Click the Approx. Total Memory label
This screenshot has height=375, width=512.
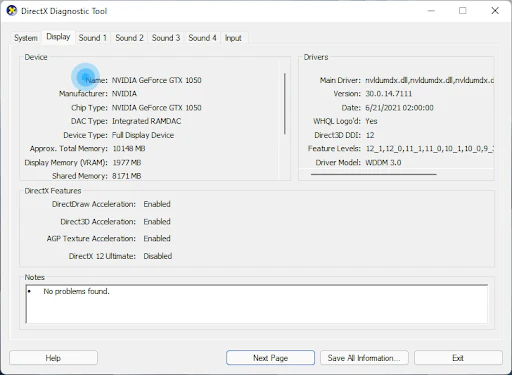69,148
